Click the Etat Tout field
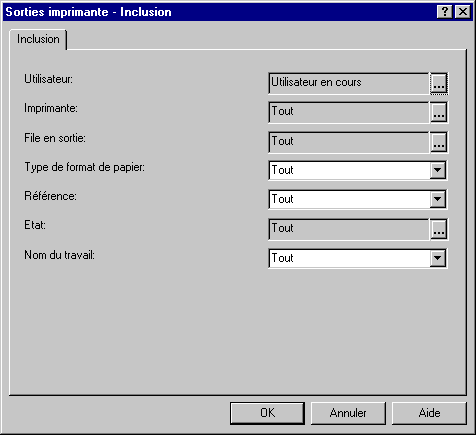This screenshot has height=435, width=476. (x=349, y=229)
